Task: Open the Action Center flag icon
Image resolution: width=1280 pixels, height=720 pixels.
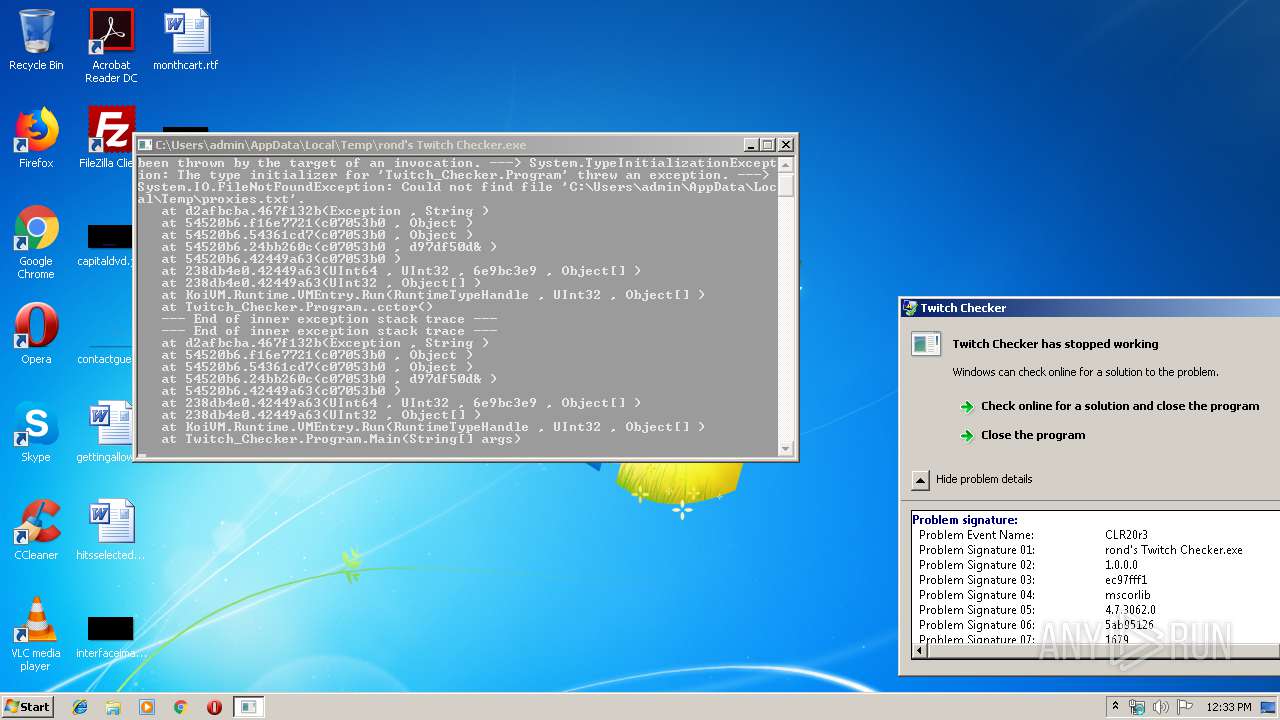Action: point(1184,707)
